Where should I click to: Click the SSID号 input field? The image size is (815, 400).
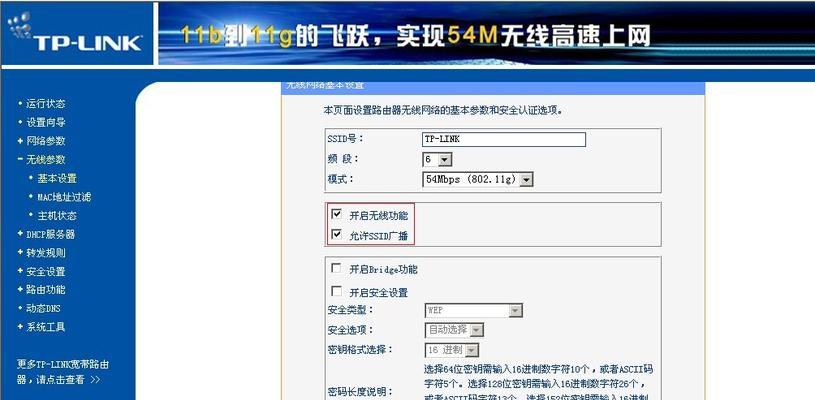click(x=504, y=139)
